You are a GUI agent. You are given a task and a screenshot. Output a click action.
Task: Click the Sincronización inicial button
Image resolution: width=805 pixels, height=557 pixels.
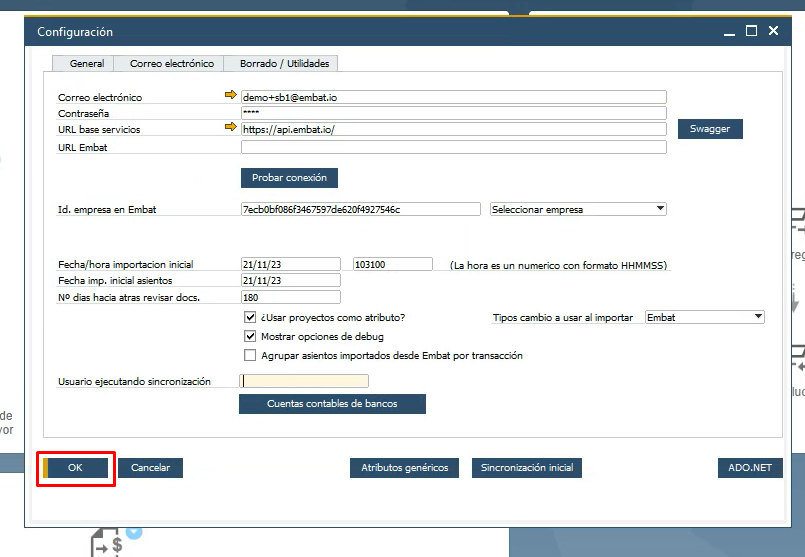click(x=527, y=468)
